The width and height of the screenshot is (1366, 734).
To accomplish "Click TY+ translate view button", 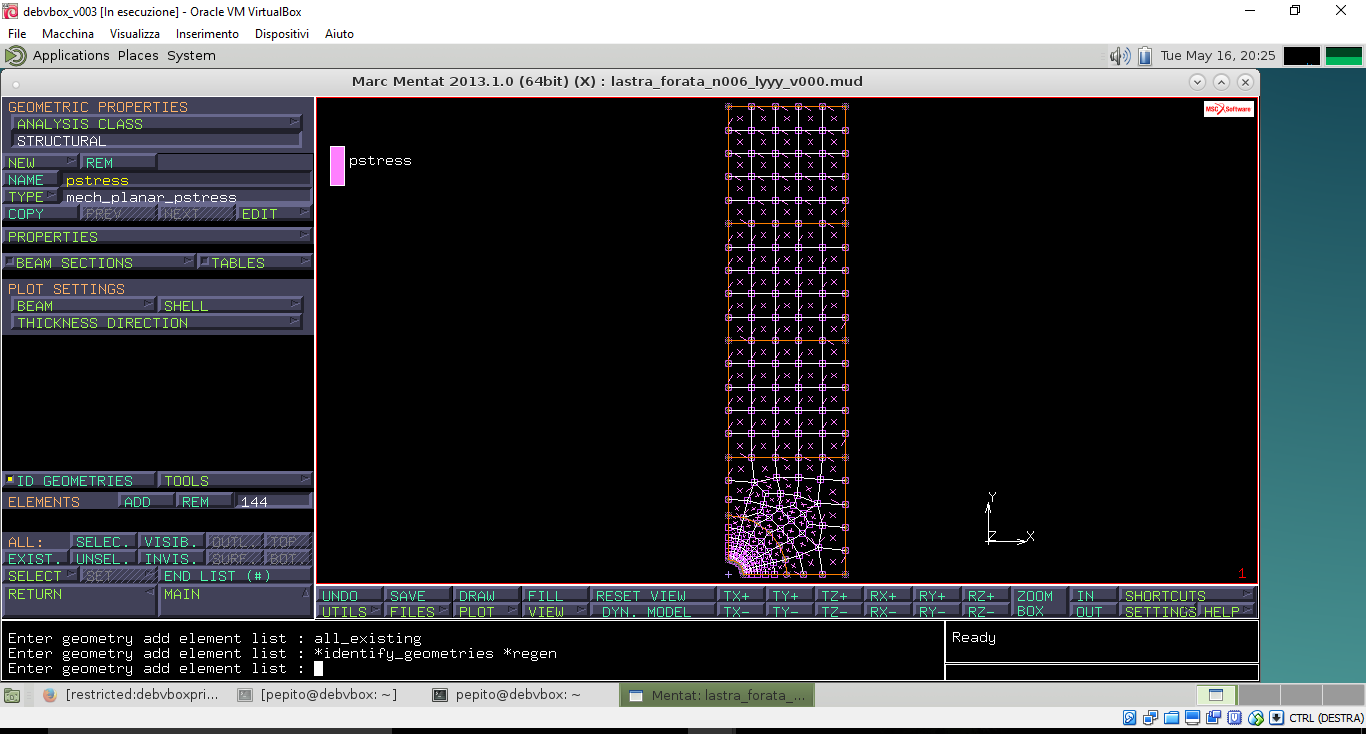I will (789, 595).
